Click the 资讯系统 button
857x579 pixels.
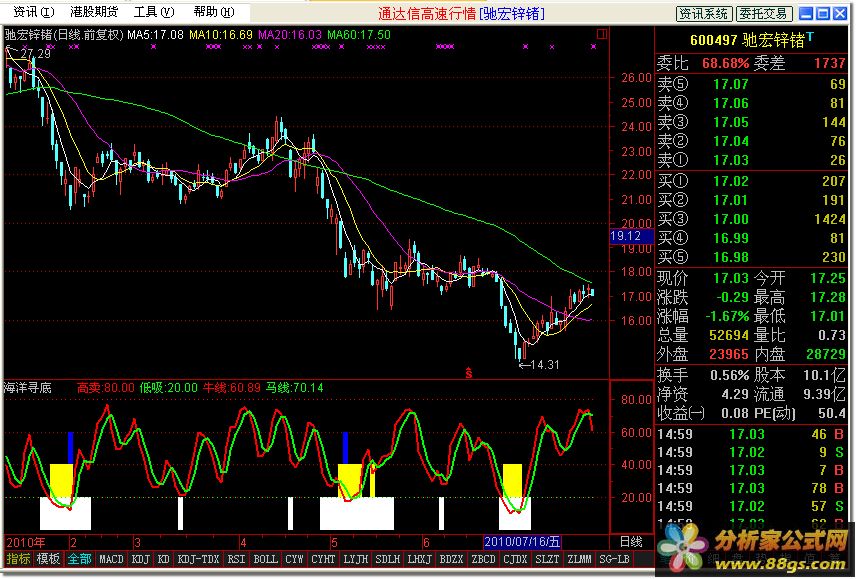(703, 13)
